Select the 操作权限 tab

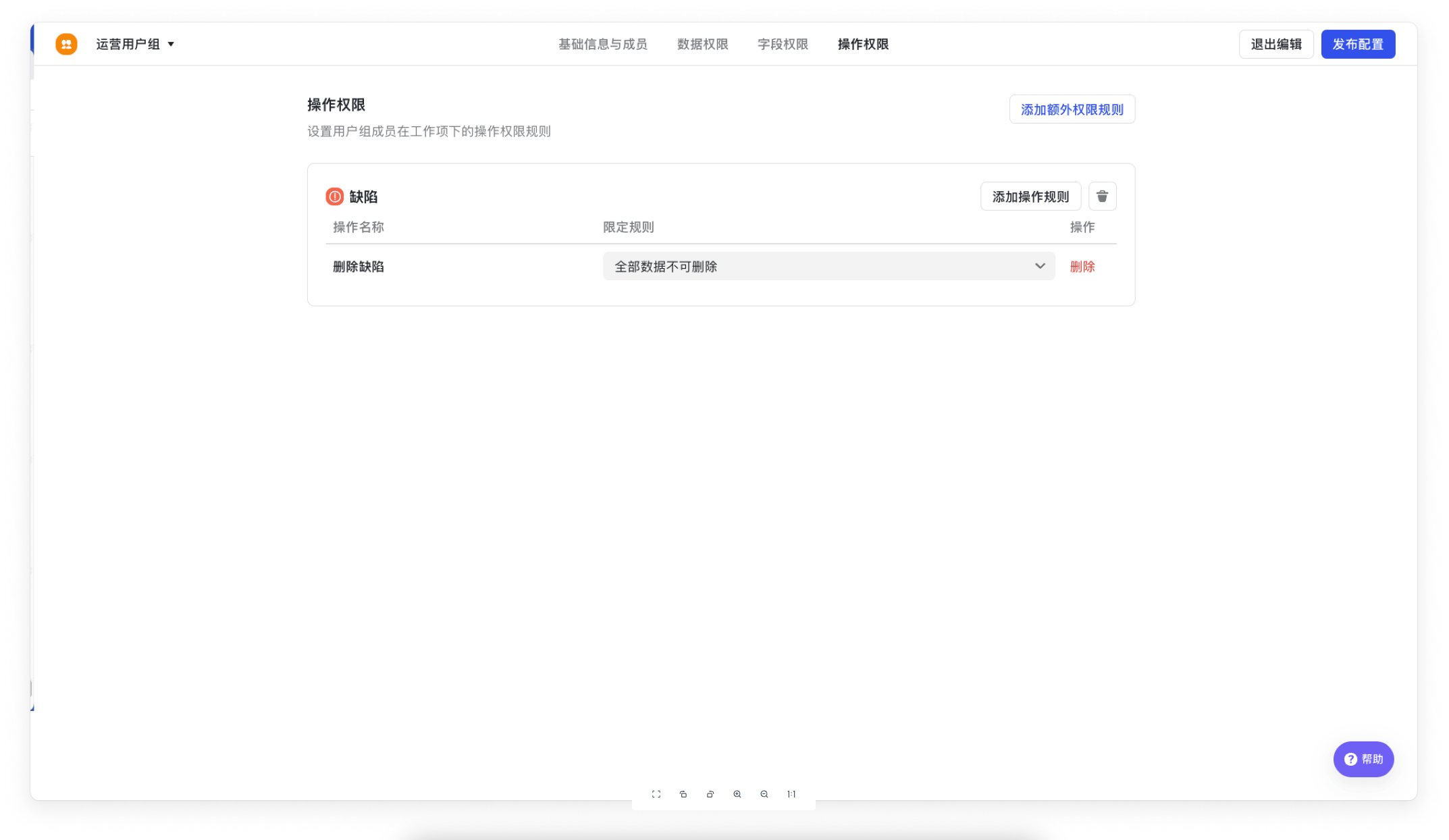(x=863, y=44)
